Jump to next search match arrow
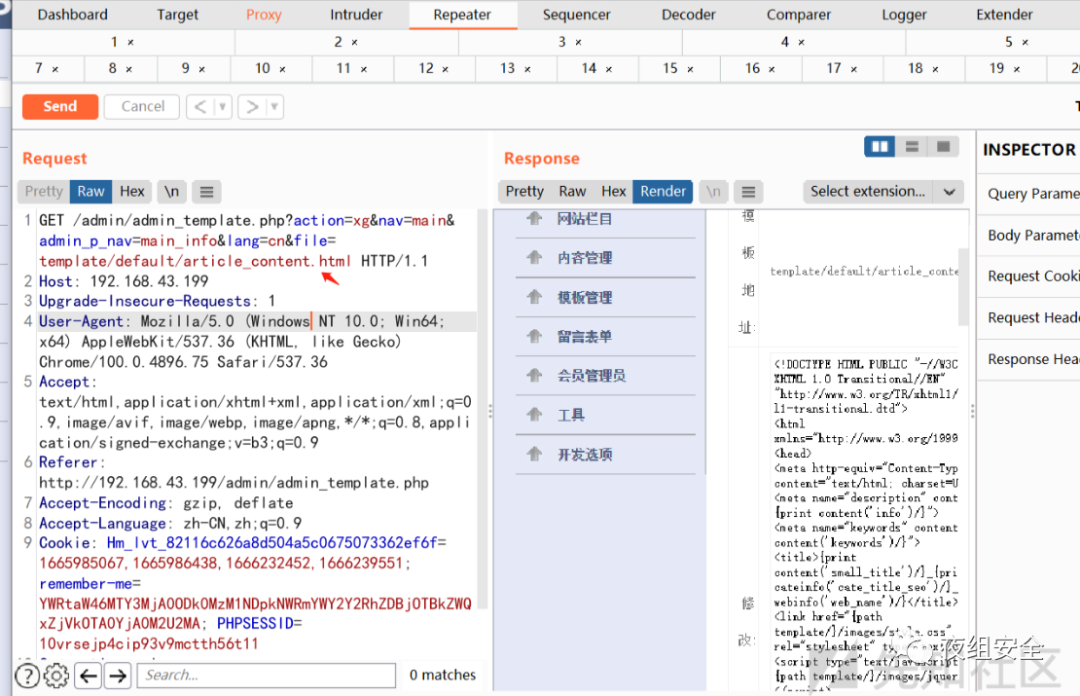The height and width of the screenshot is (696, 1080). (118, 676)
